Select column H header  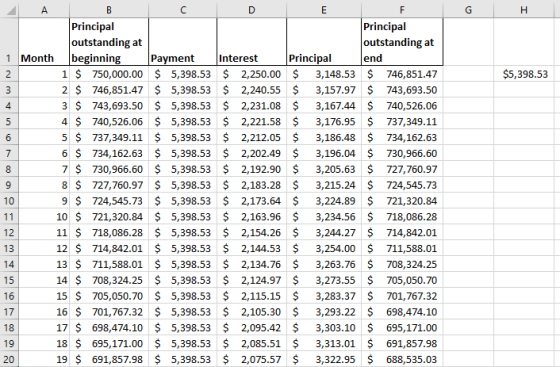coord(524,10)
